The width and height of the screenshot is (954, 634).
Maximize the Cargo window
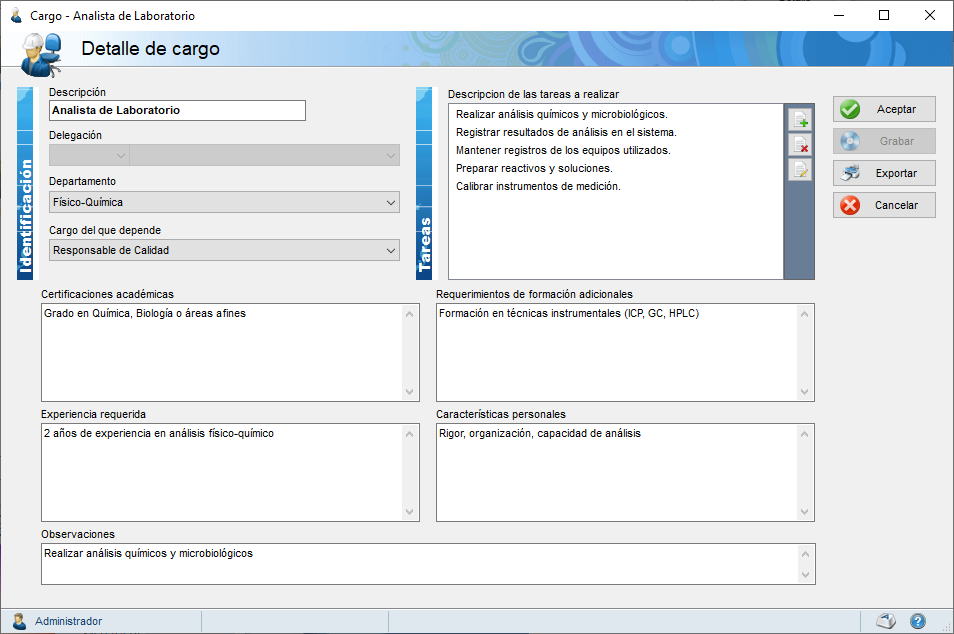[x=884, y=16]
